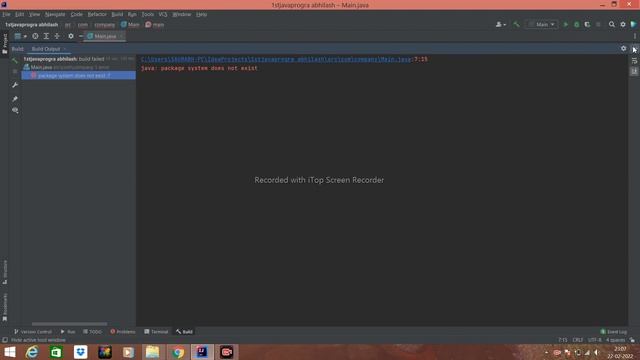Run with coverage using the shield icon
640x360 pixels.
pos(587,24)
